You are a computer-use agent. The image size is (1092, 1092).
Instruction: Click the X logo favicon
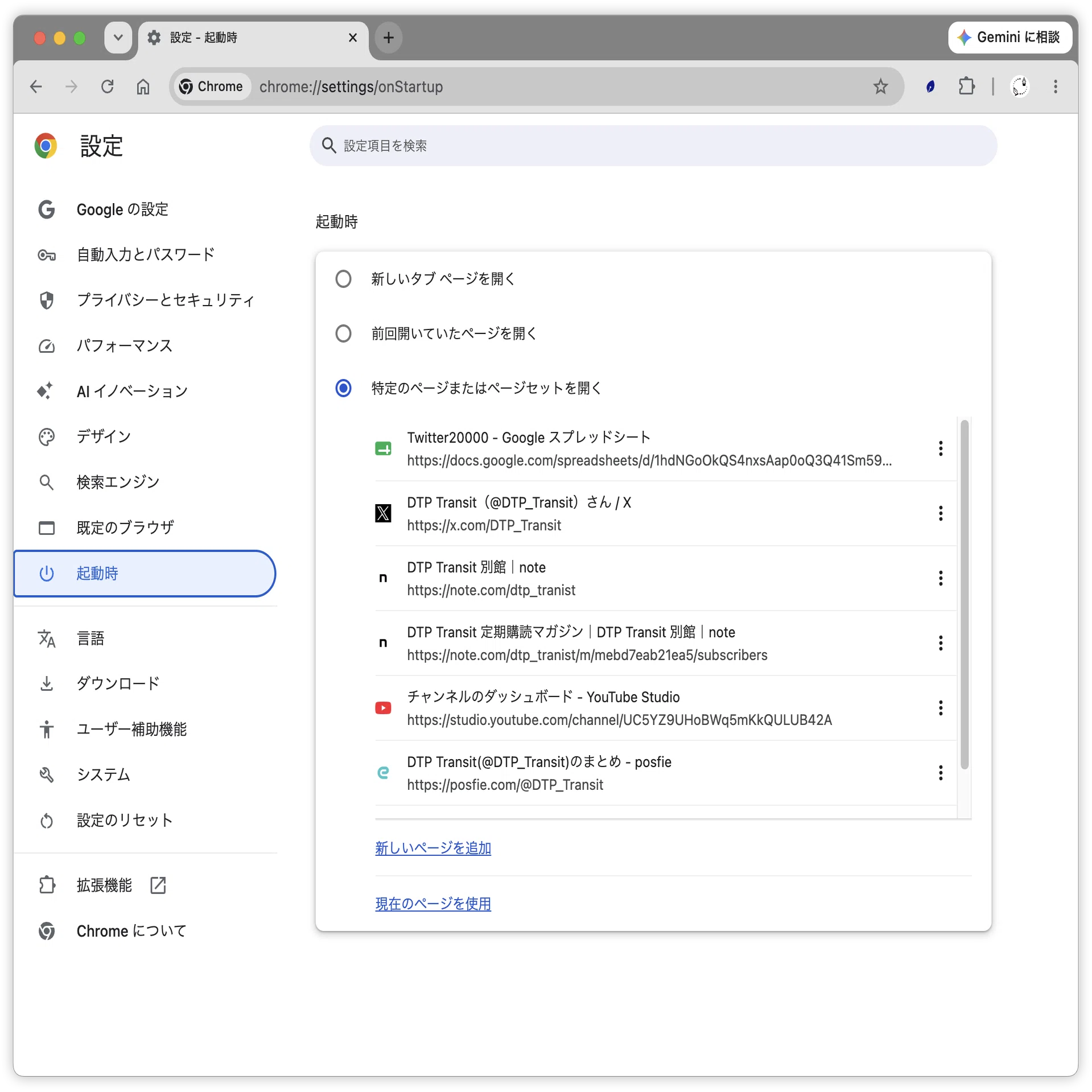383,513
